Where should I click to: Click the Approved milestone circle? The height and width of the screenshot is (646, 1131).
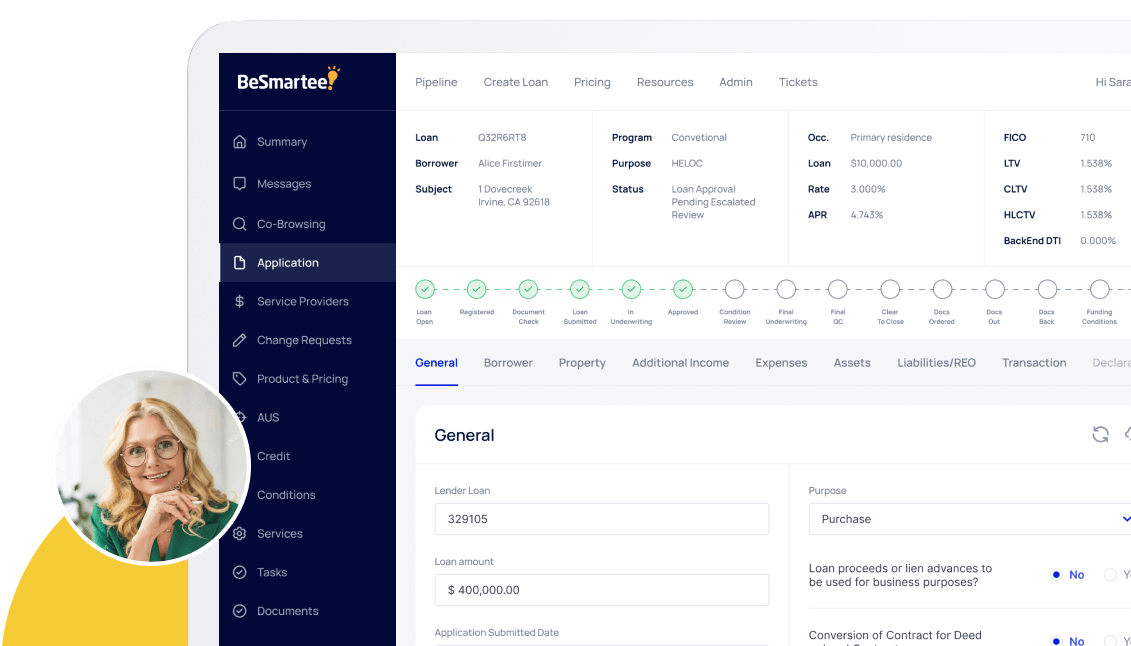pyautogui.click(x=682, y=289)
